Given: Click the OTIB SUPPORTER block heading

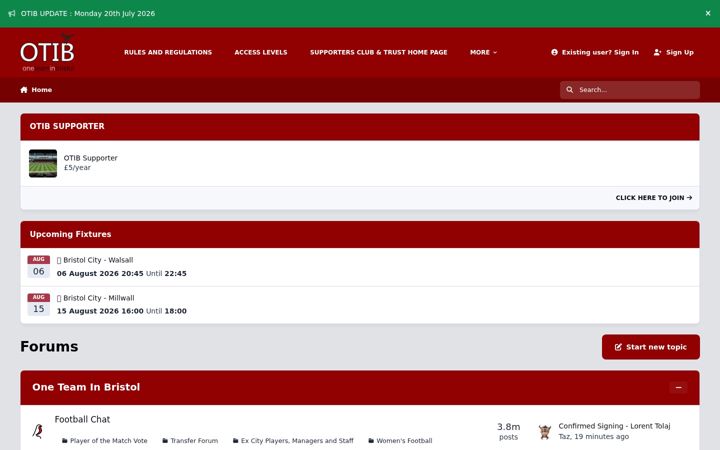Looking at the screenshot, I should pos(67,126).
